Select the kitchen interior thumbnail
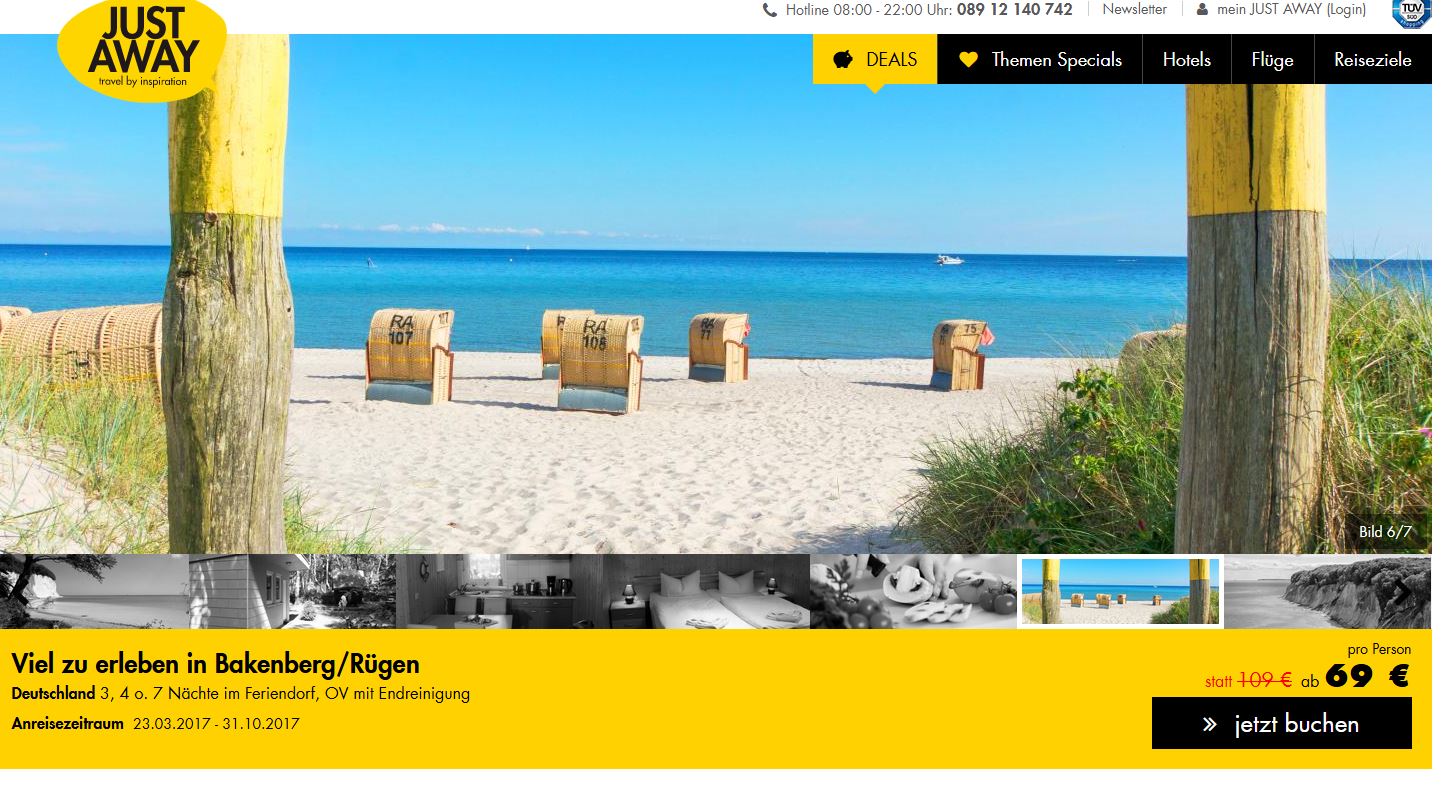Viewport: 1443px width, 787px height. pos(500,592)
